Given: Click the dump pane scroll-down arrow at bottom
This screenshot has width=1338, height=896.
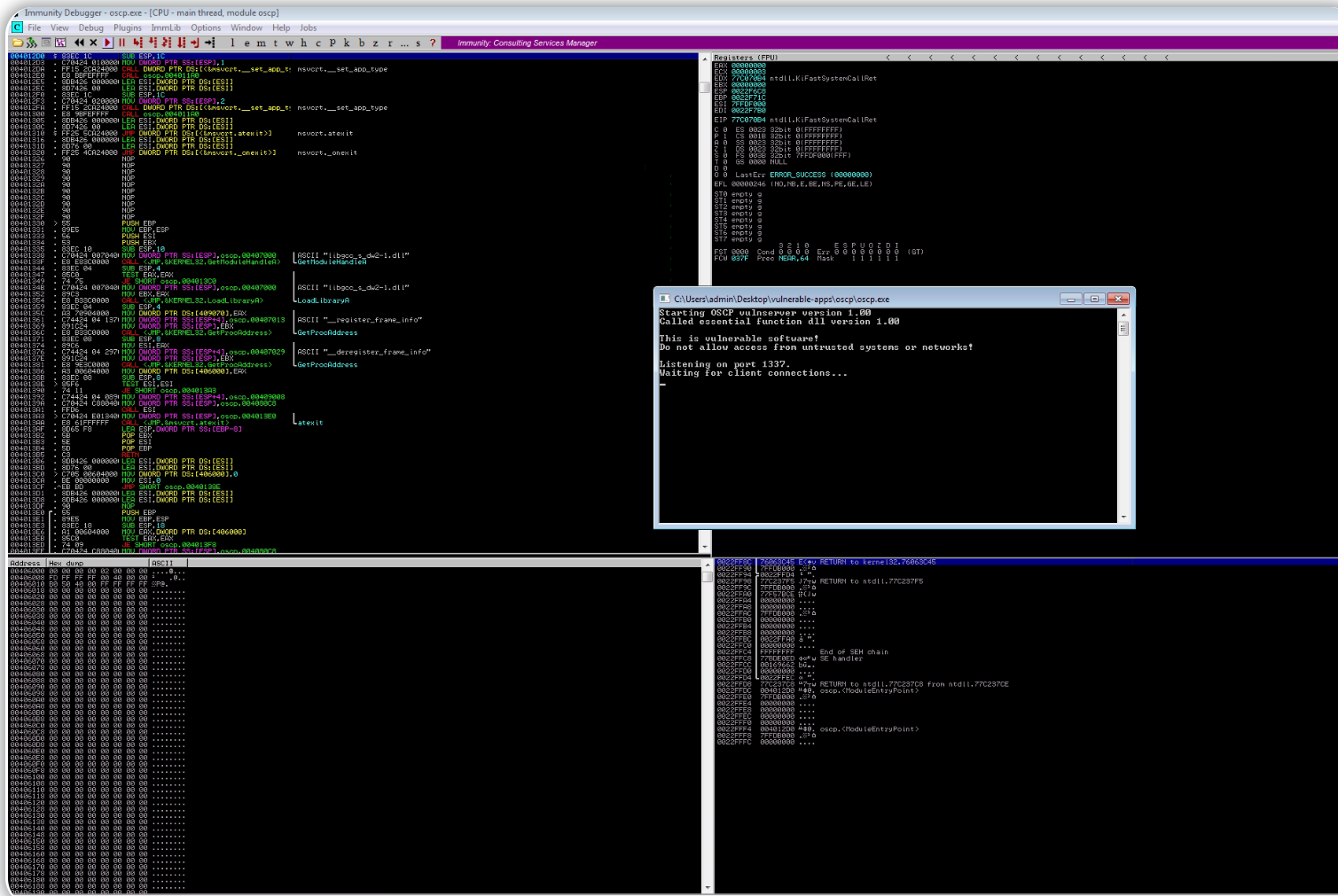Looking at the screenshot, I should pyautogui.click(x=708, y=887).
